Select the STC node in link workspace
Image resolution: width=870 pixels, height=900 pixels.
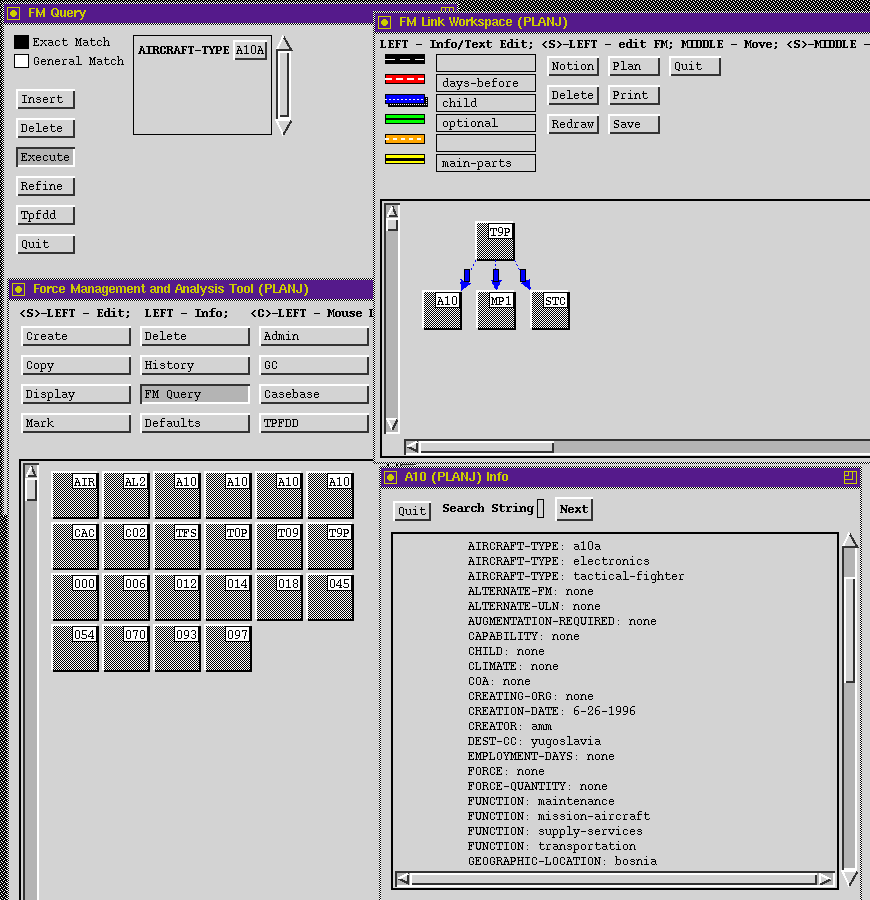(550, 310)
